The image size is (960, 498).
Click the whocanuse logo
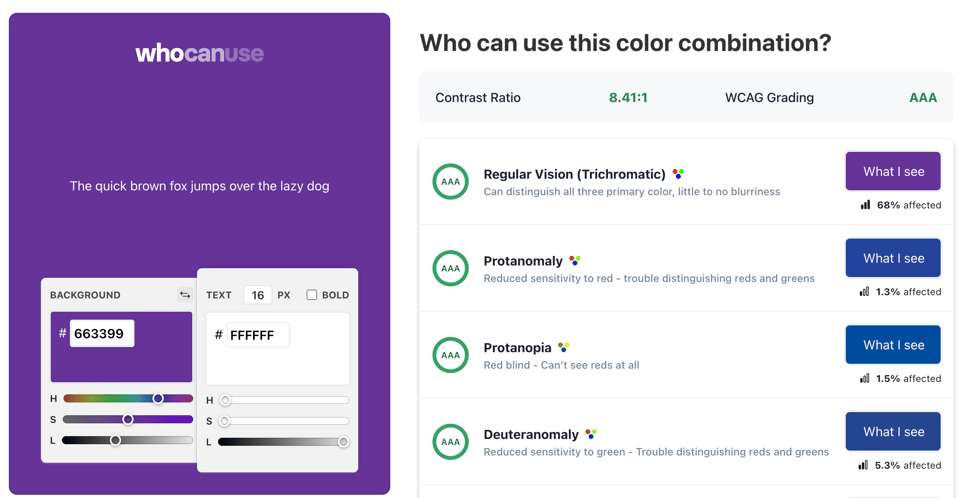pos(200,53)
